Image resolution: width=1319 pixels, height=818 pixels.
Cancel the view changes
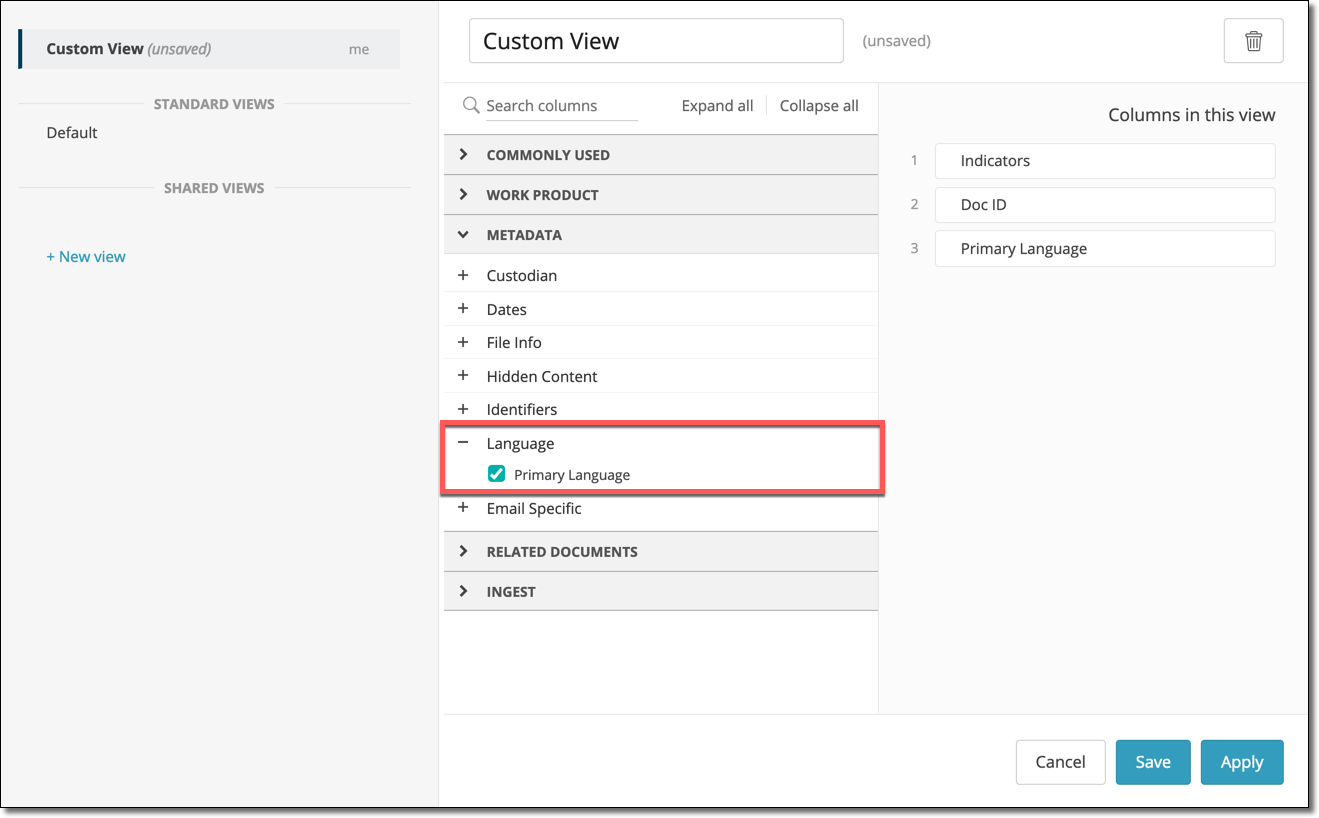[1060, 762]
